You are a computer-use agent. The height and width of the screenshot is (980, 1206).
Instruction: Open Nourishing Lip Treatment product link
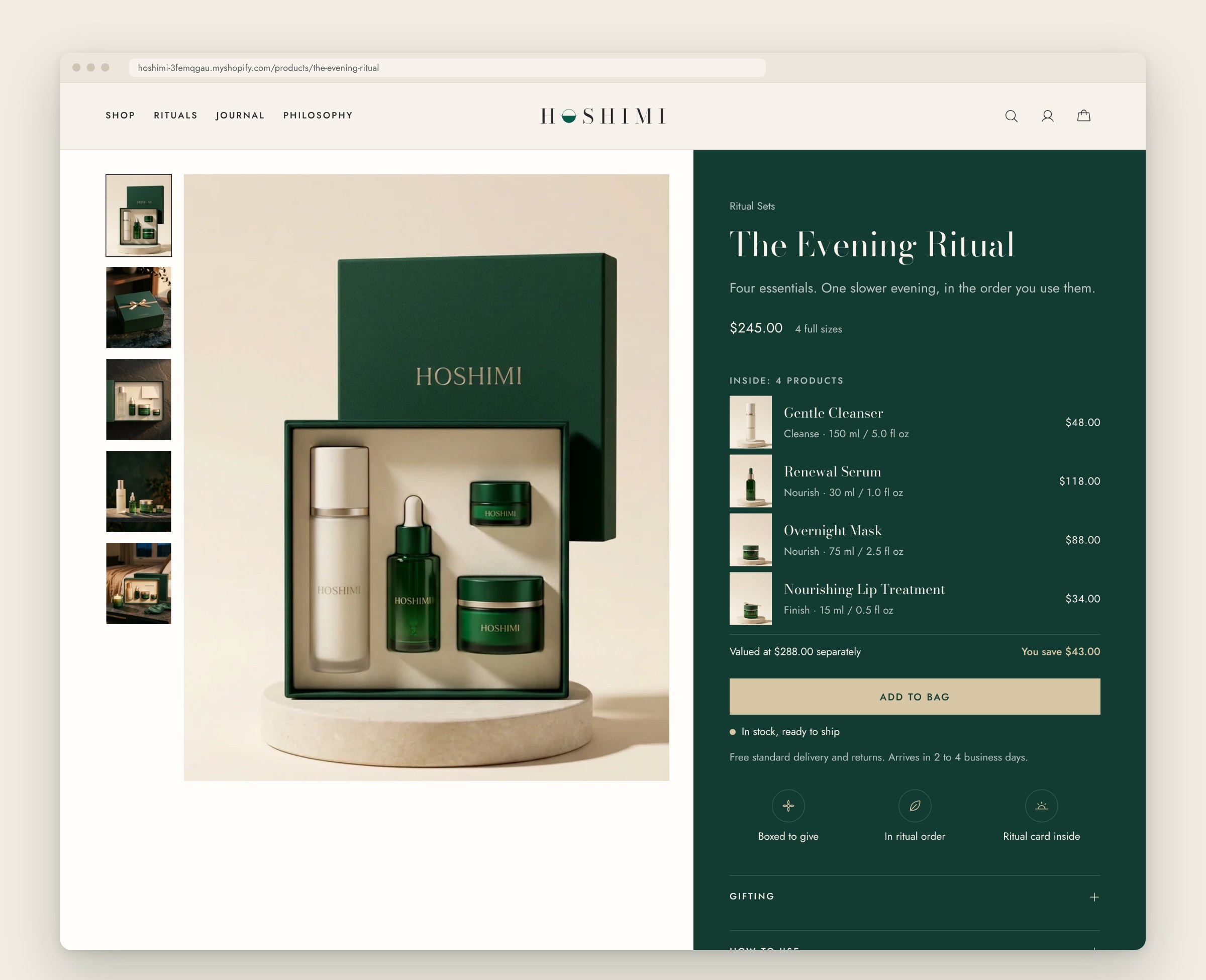pos(864,590)
